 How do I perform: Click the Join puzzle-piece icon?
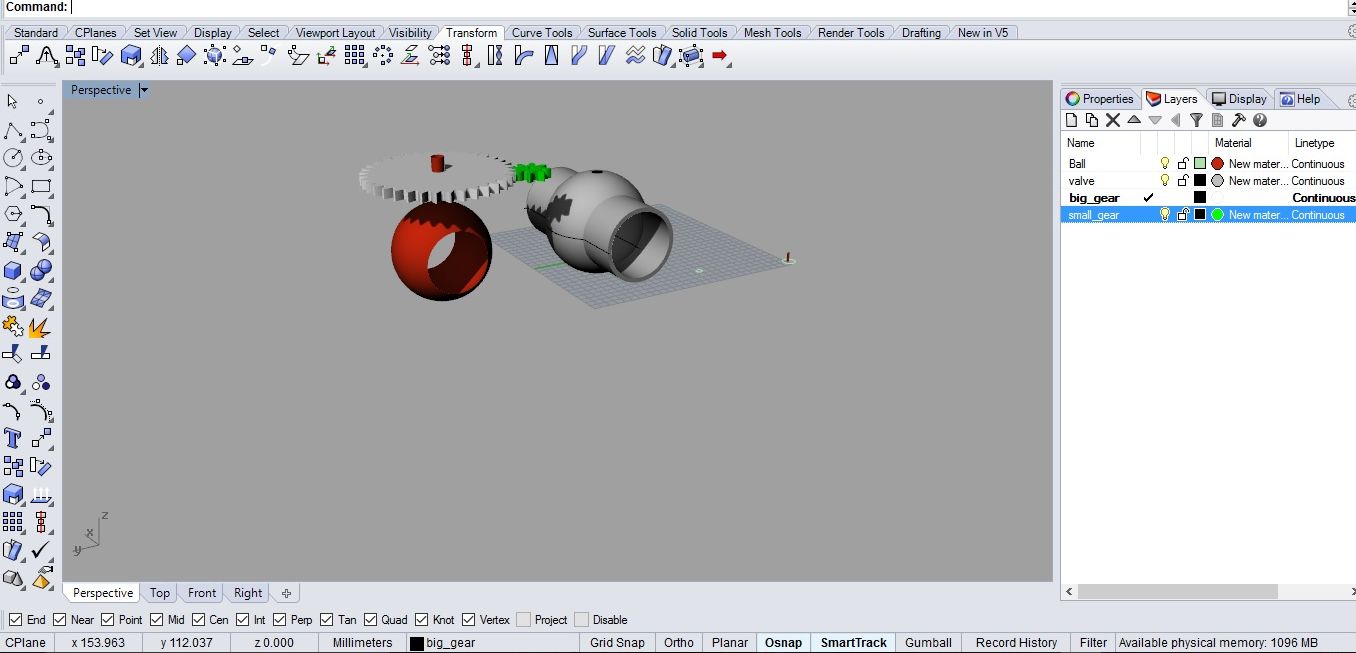13,327
